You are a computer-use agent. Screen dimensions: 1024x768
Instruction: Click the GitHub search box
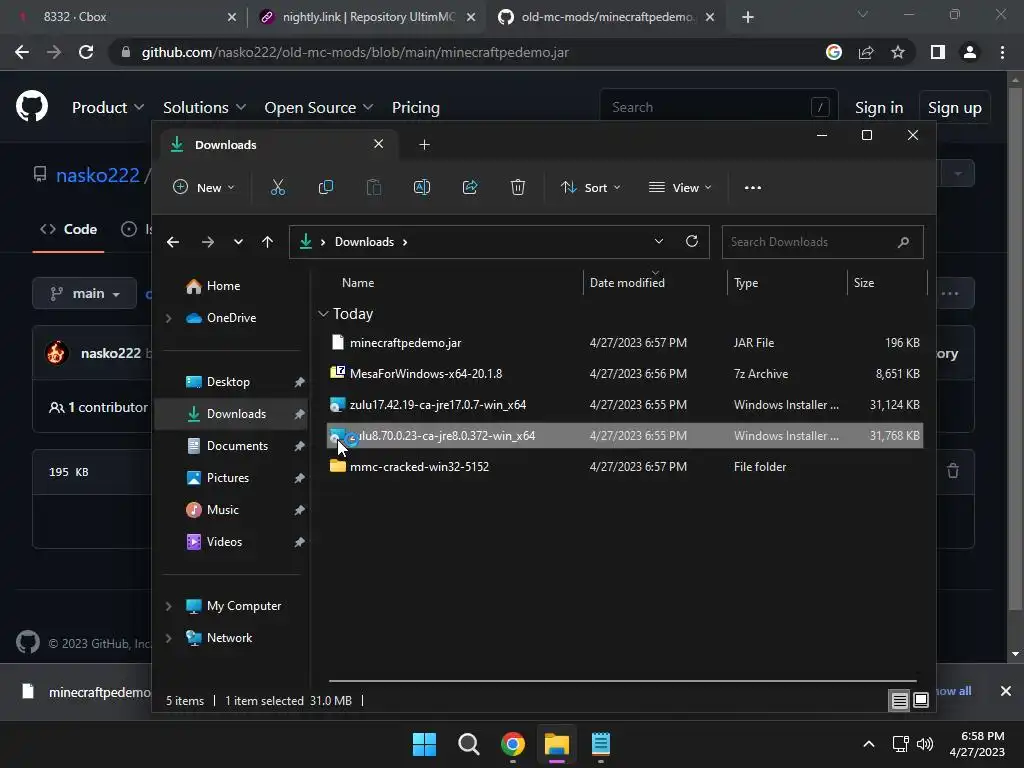(718, 107)
